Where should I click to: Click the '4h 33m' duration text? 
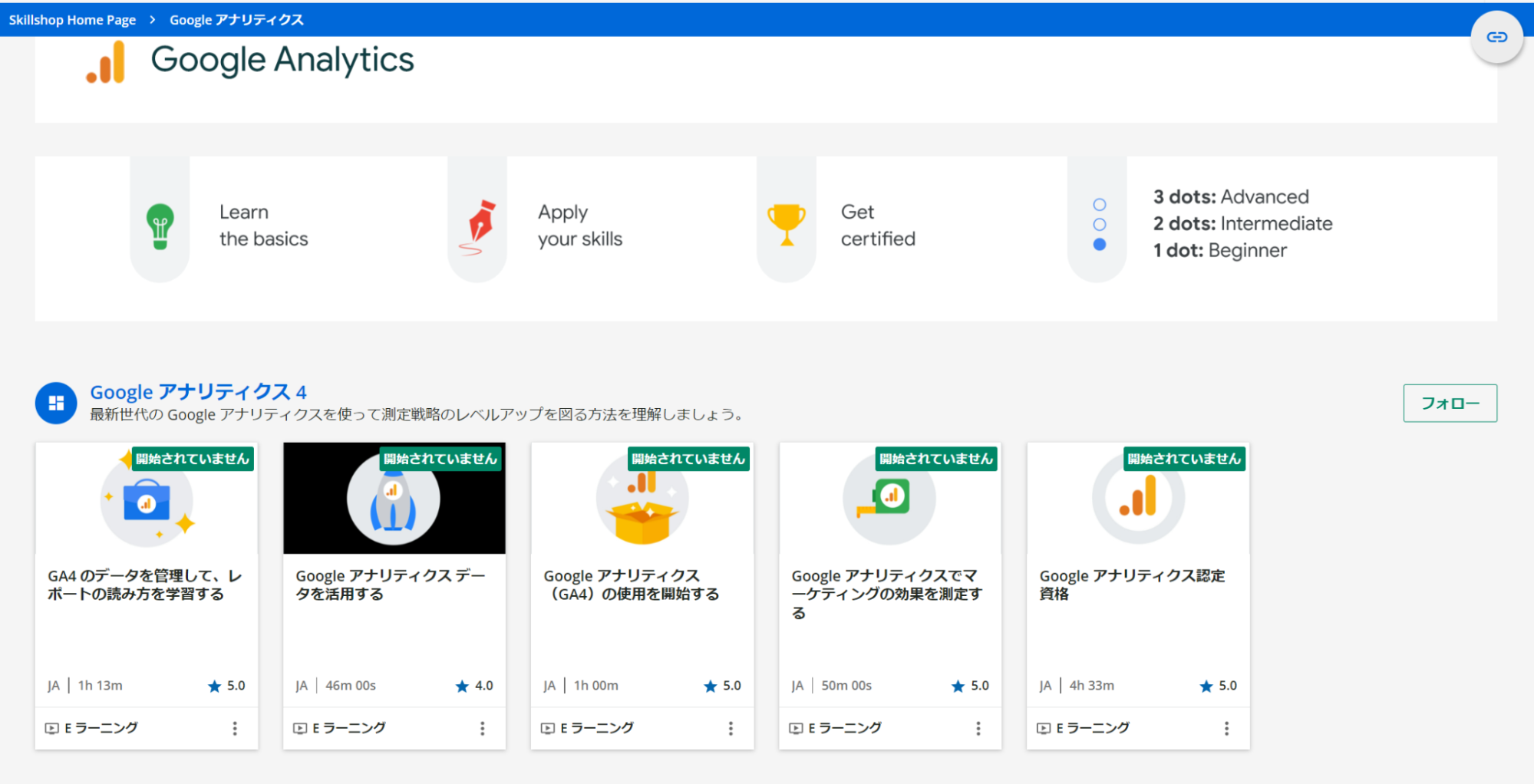pos(1092,686)
